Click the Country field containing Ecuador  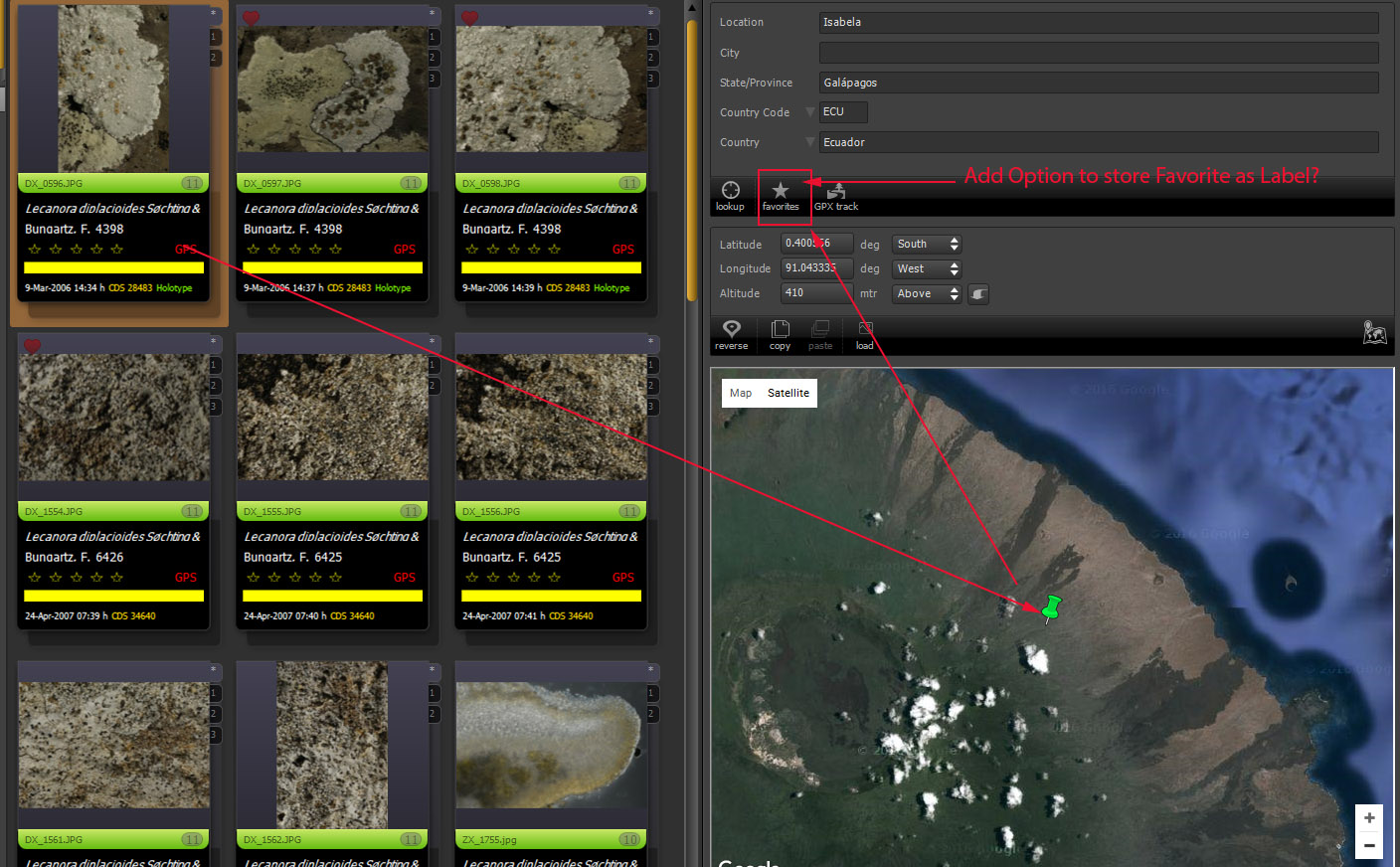pos(1099,142)
